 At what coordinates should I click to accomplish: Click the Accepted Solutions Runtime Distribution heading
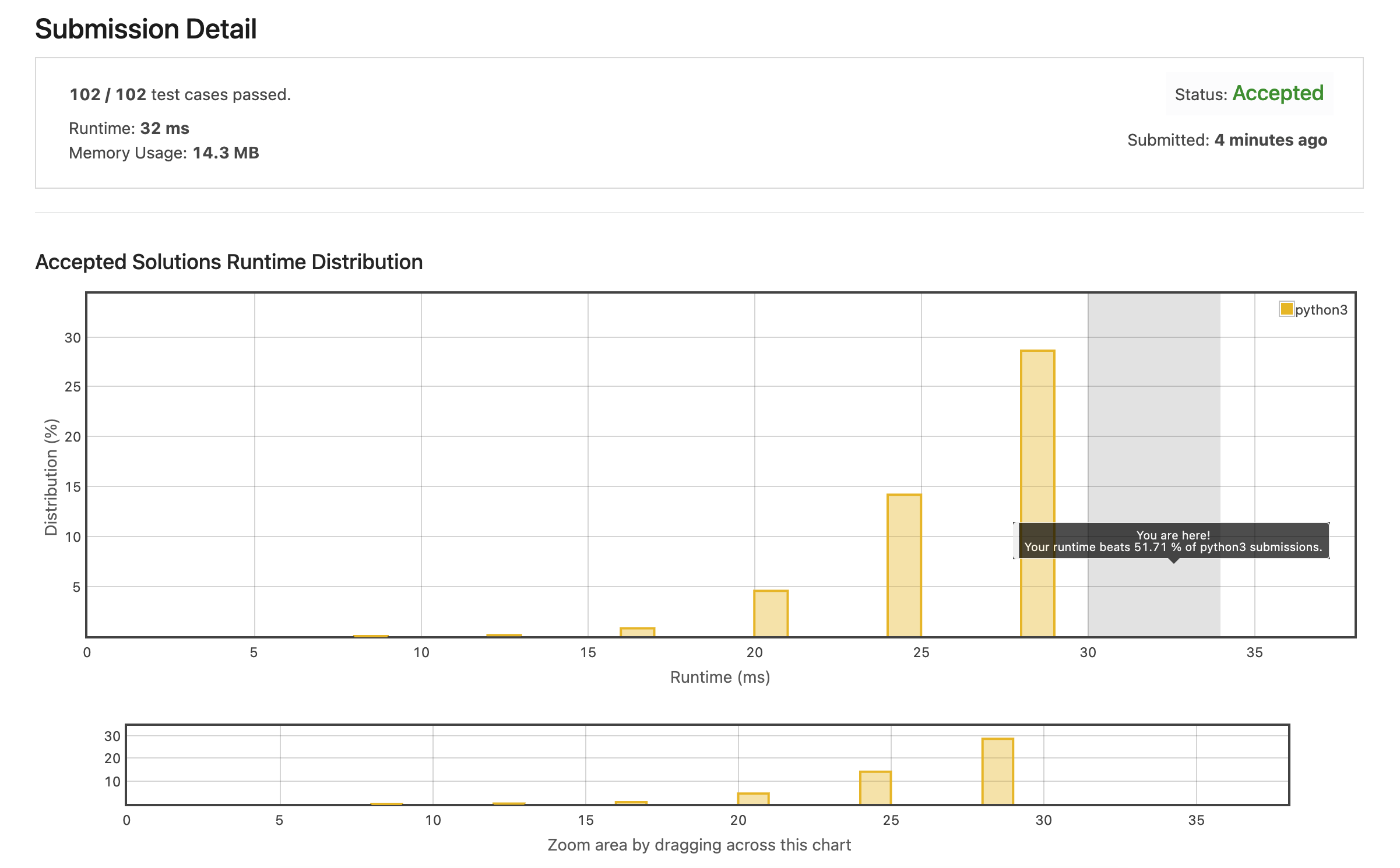tap(229, 262)
